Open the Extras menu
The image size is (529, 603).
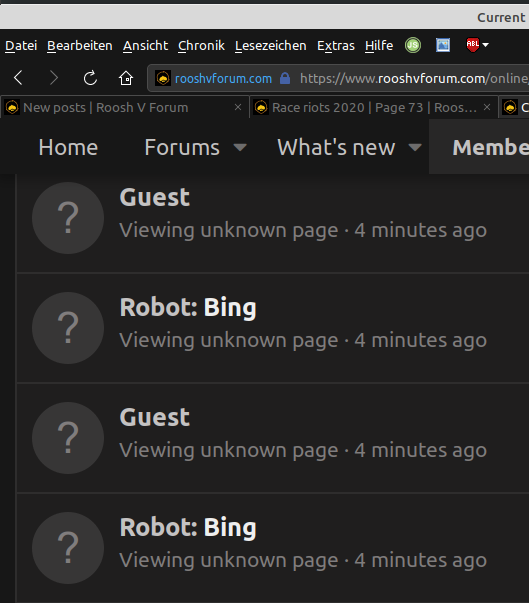tap(336, 46)
